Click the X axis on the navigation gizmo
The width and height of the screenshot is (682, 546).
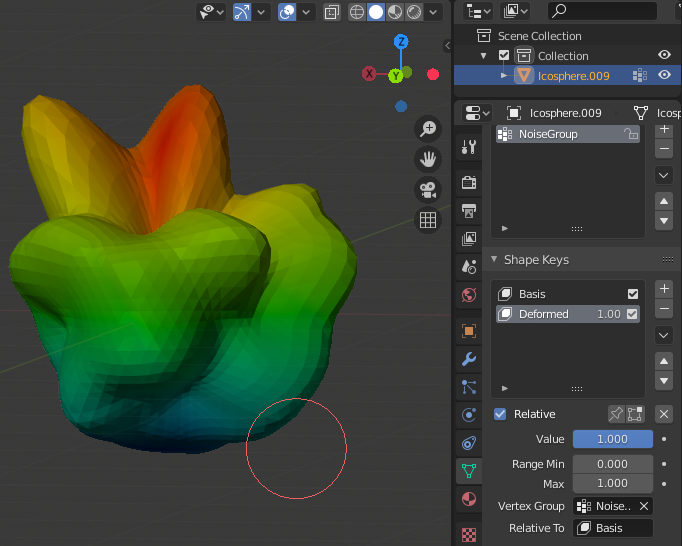click(x=369, y=74)
